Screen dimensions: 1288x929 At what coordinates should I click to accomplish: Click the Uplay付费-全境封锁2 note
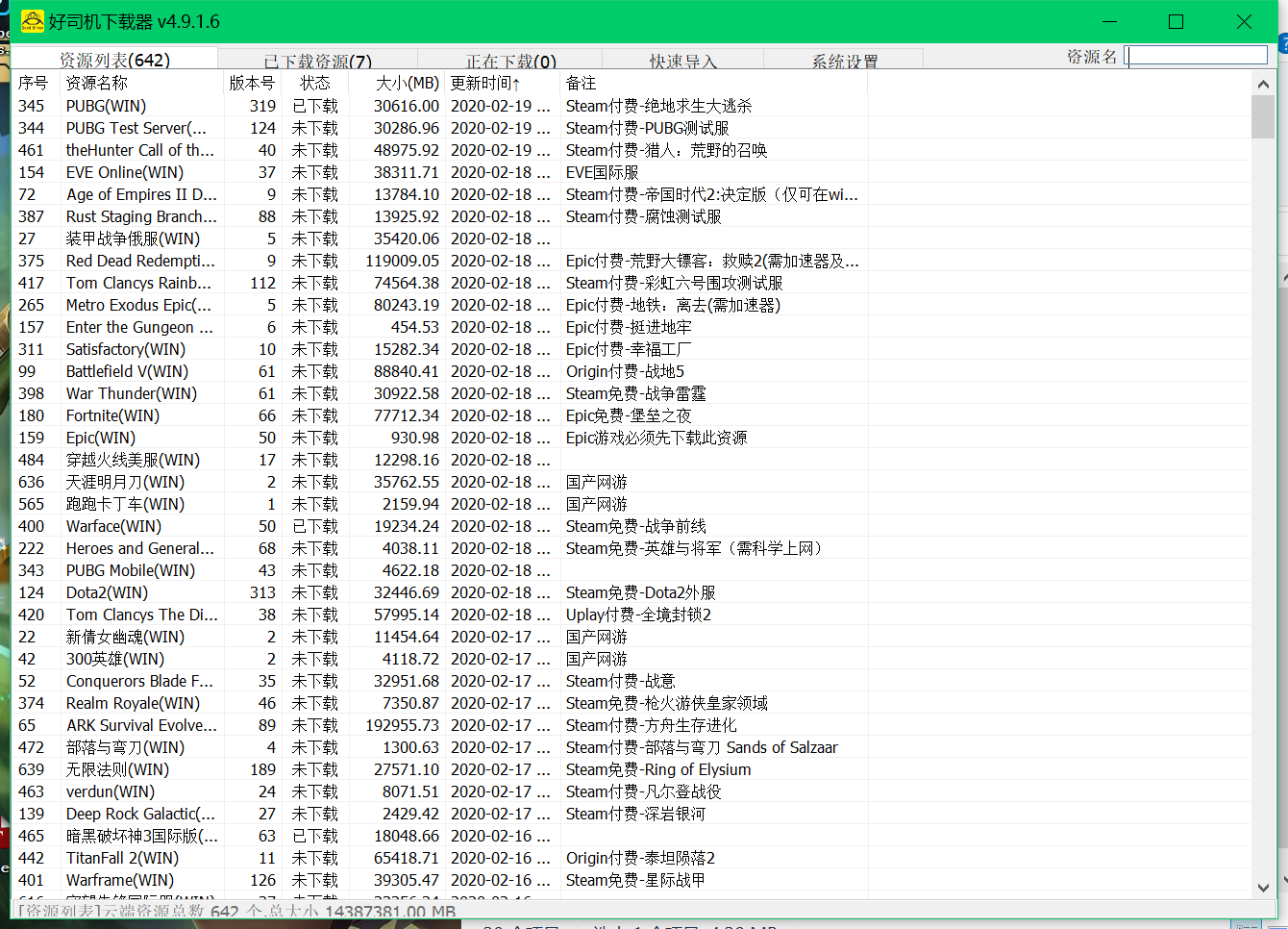[x=638, y=615]
